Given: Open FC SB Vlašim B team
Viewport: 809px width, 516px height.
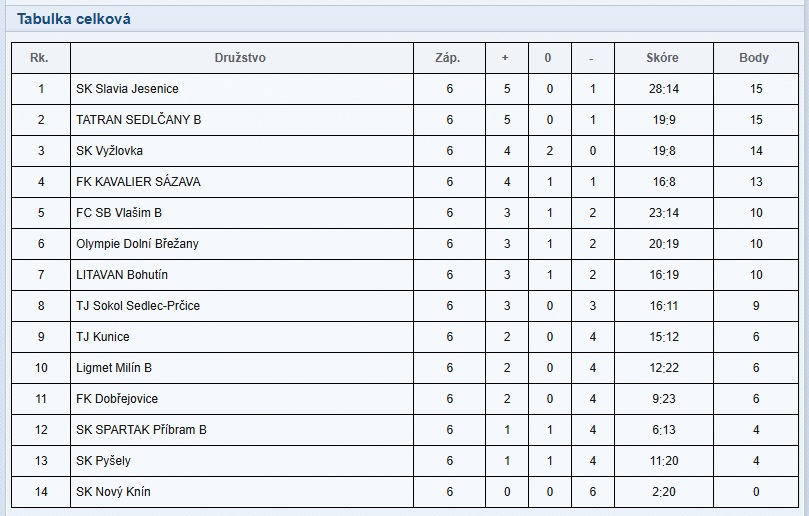Looking at the screenshot, I should [119, 213].
